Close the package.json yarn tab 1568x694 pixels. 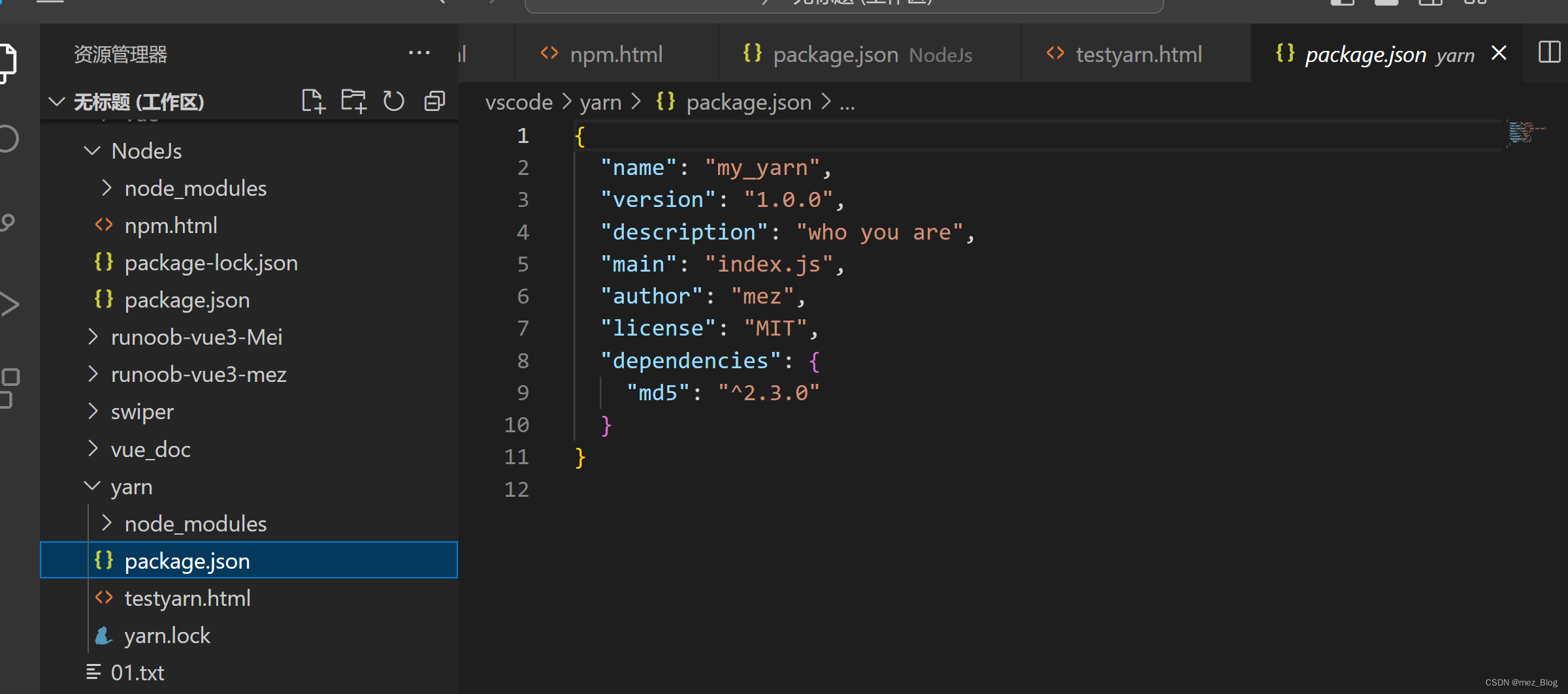pos(1499,53)
